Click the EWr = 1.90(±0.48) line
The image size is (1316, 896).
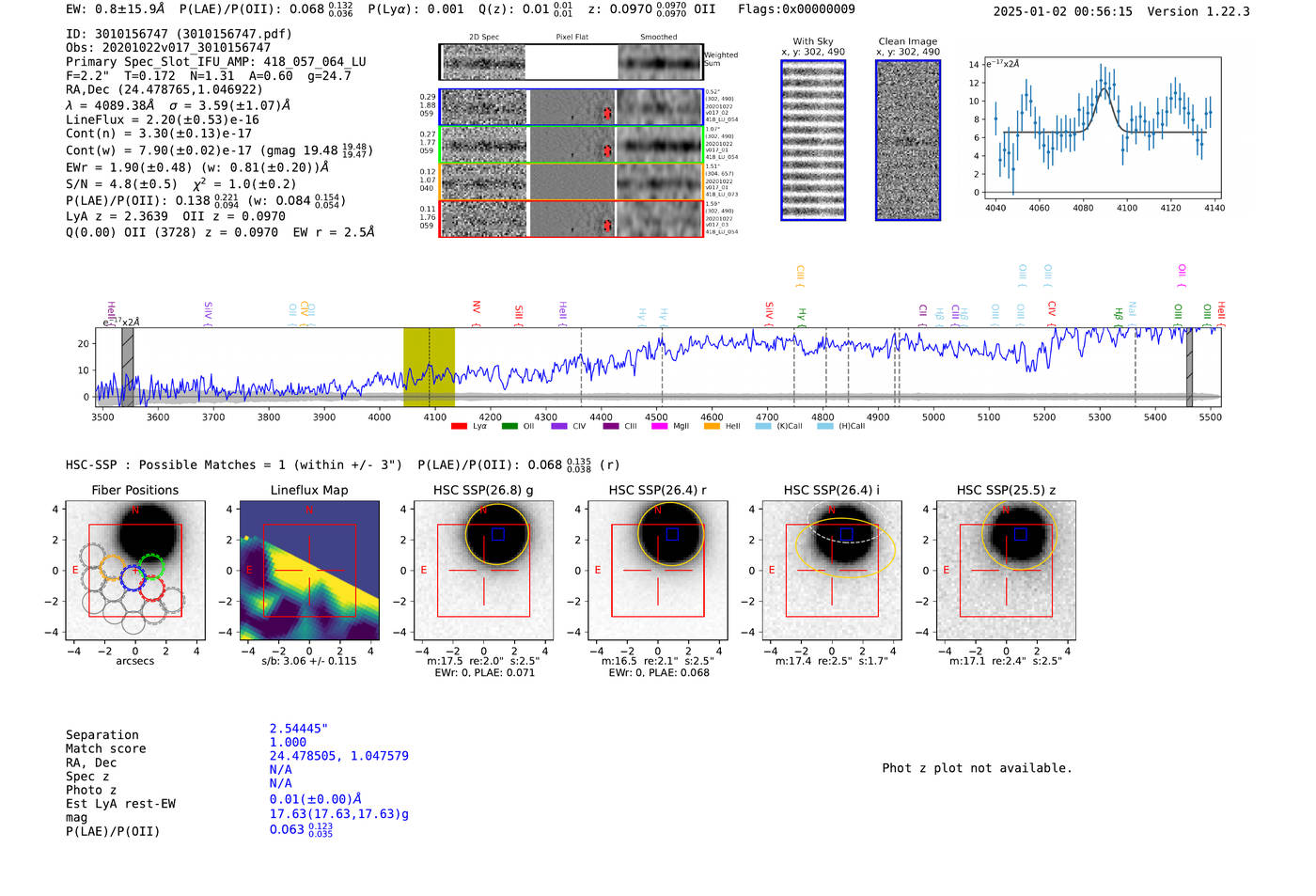[197, 167]
